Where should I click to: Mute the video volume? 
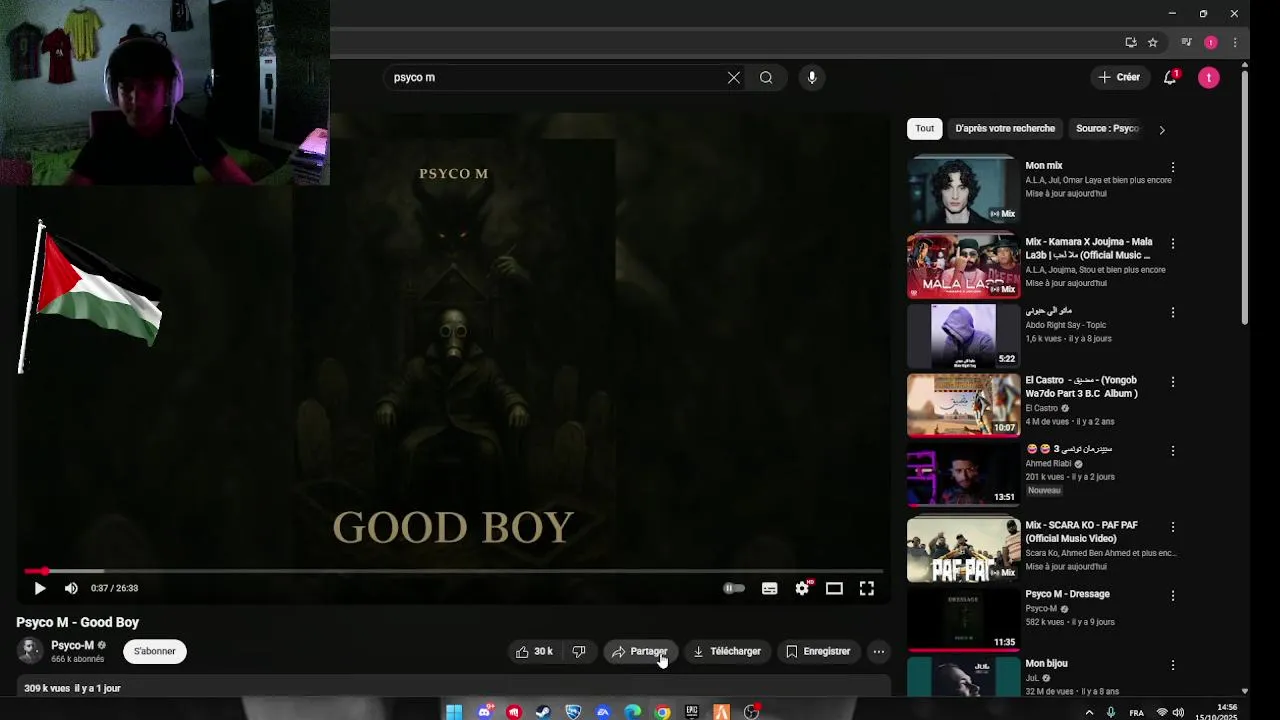click(x=71, y=588)
